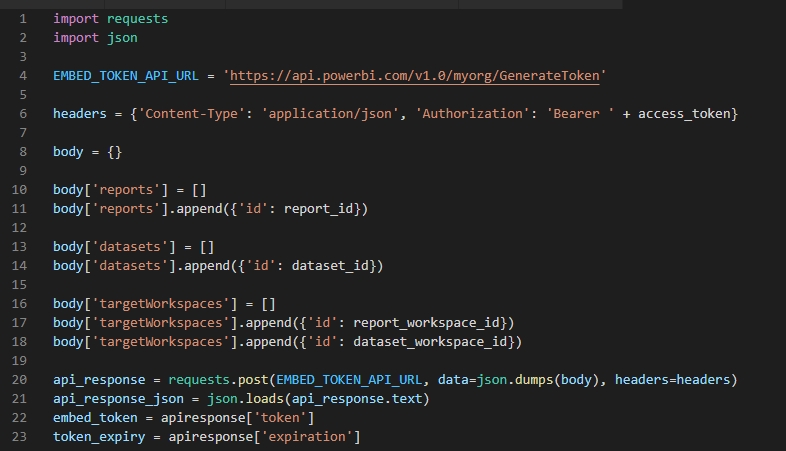This screenshot has width=786, height=451.
Task: Click the api_response variable on line 20
Action: coord(99,380)
